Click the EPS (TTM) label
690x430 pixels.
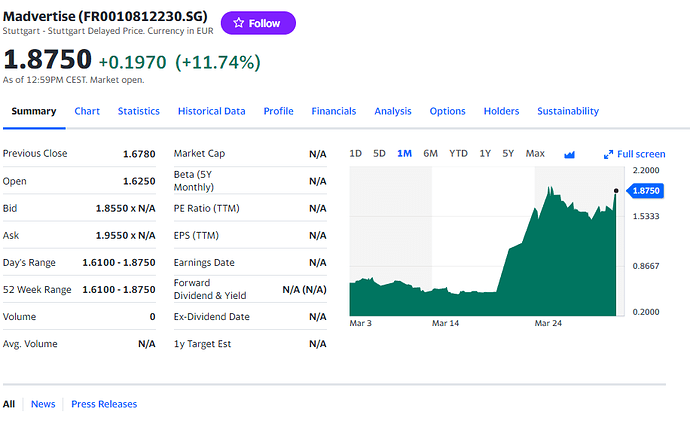[x=196, y=235]
